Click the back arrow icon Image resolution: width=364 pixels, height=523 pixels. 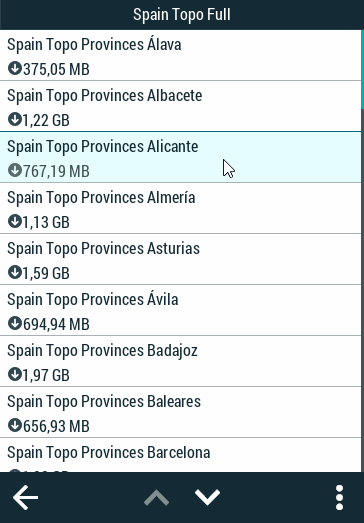click(x=25, y=497)
